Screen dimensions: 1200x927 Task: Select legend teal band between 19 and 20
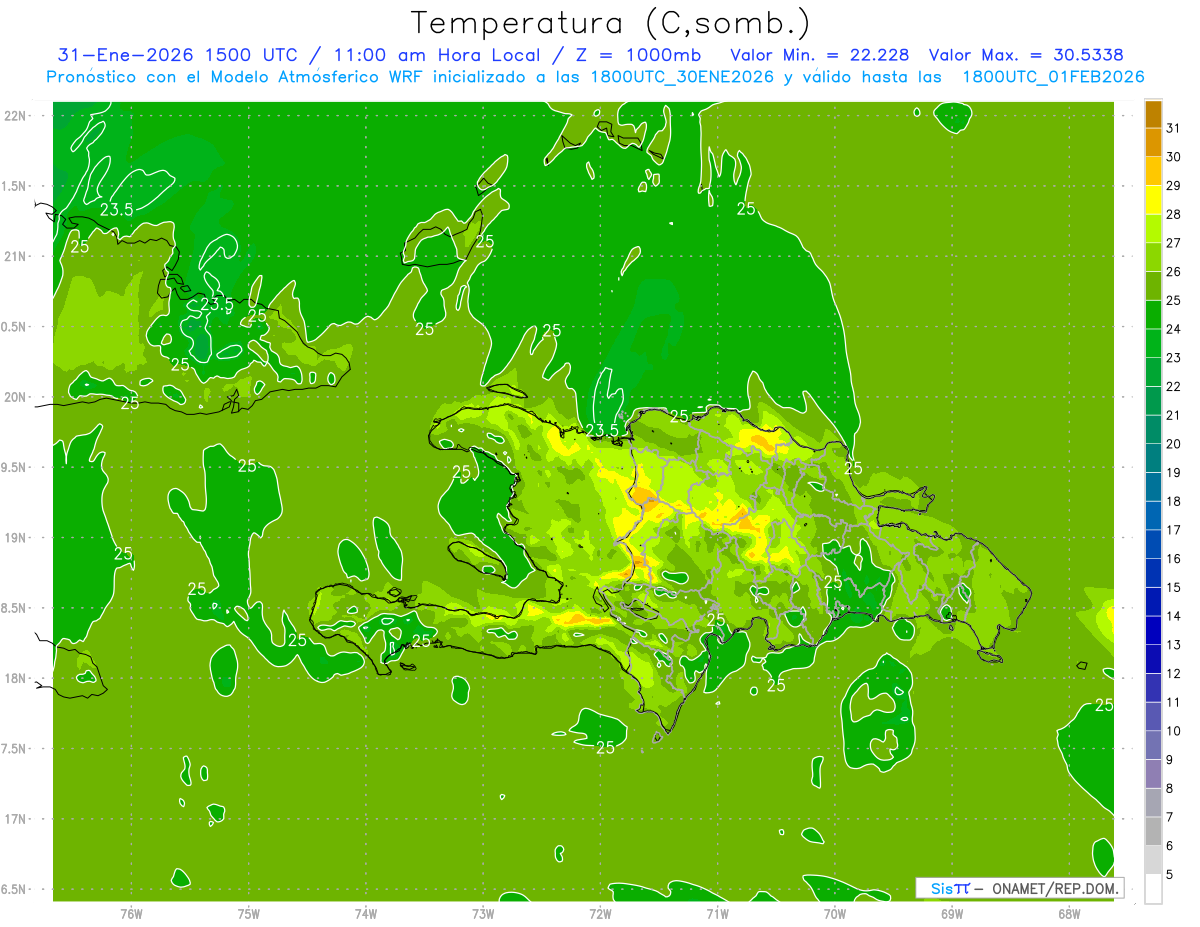(x=1153, y=458)
